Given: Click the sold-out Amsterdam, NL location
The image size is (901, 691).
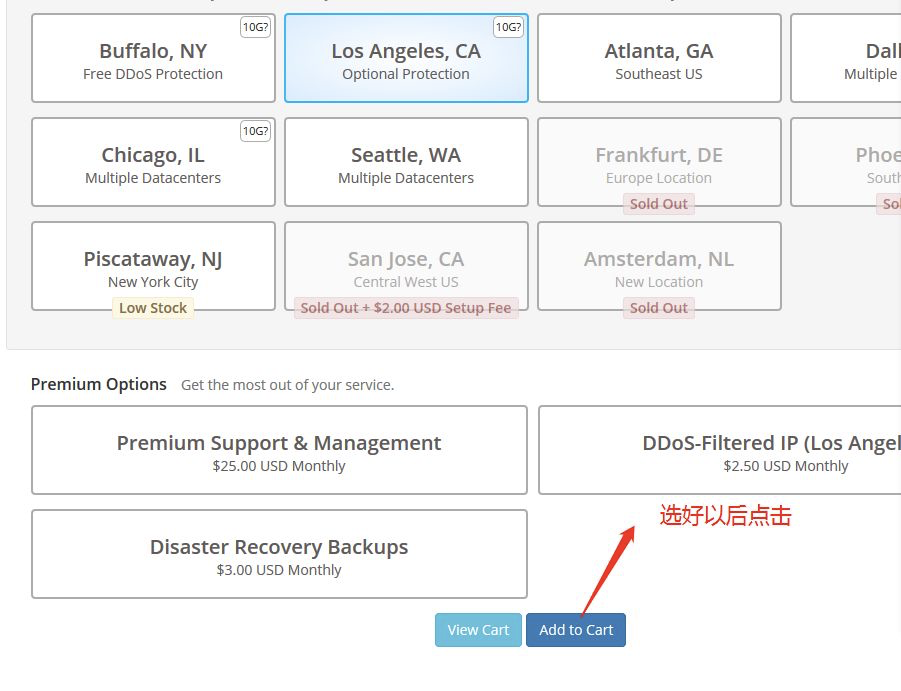Looking at the screenshot, I should click(659, 266).
